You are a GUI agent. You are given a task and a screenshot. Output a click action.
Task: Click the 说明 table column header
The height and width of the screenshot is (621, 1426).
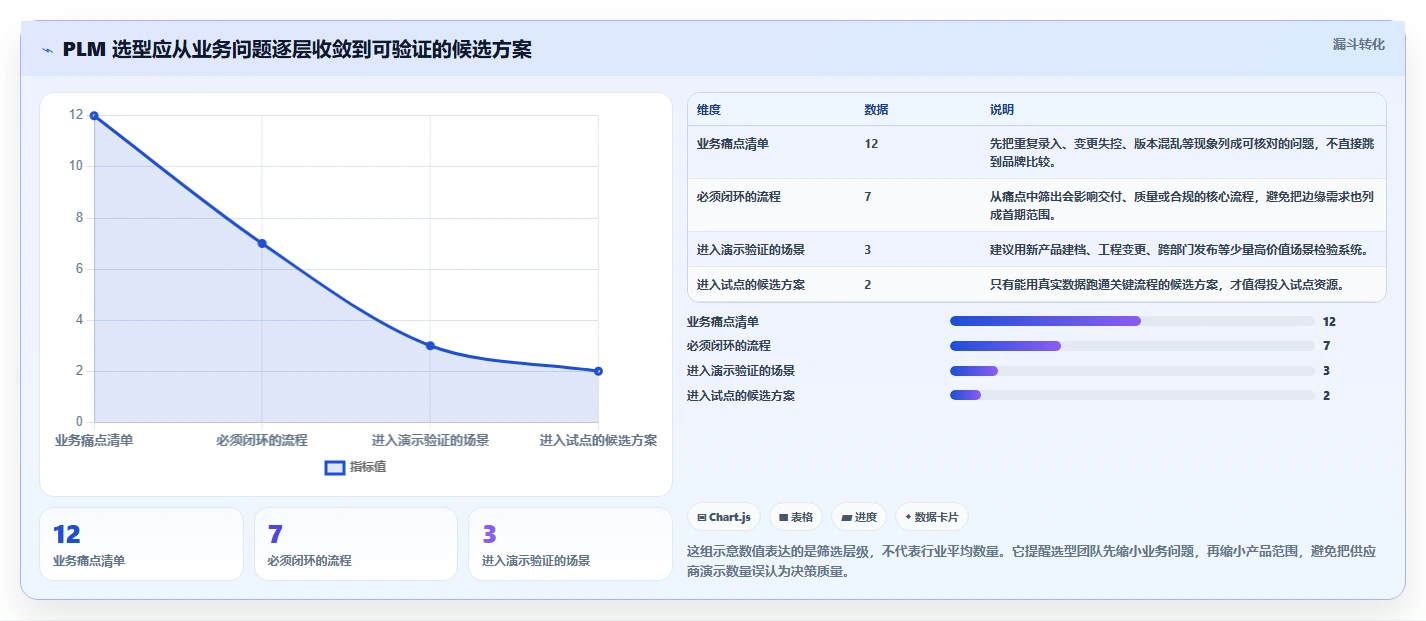pyautogui.click(x=1002, y=109)
